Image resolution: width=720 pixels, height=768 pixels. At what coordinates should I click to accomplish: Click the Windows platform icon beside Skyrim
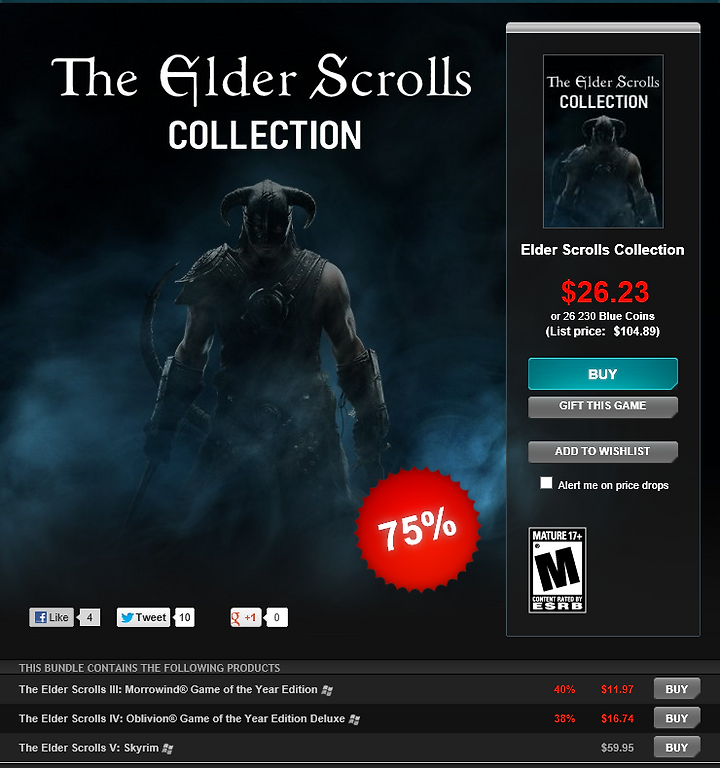(x=168, y=748)
